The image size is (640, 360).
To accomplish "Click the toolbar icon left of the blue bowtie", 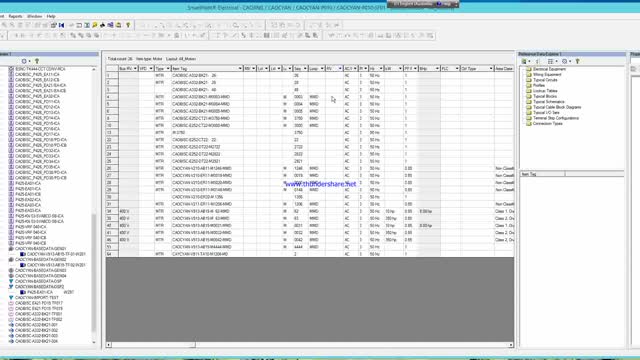I will click(53, 25).
